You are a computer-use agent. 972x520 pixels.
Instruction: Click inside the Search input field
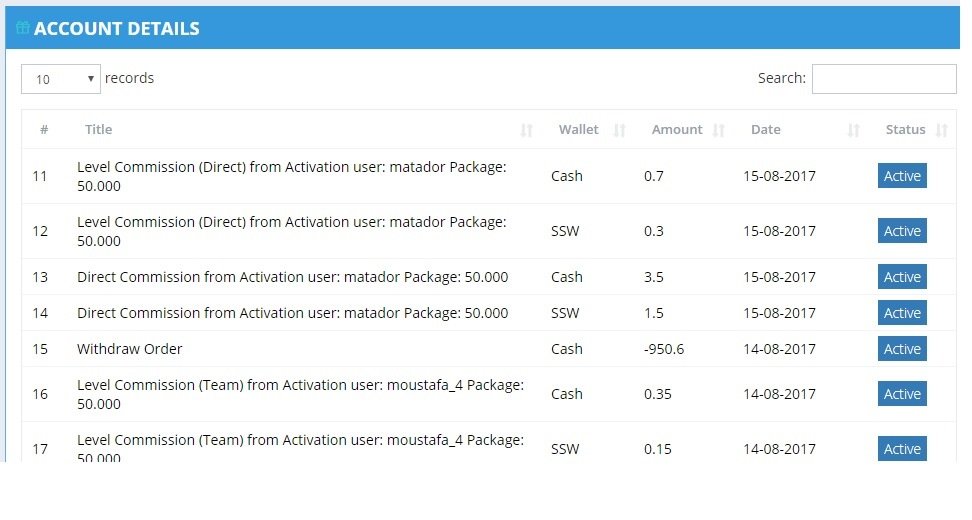coord(884,79)
